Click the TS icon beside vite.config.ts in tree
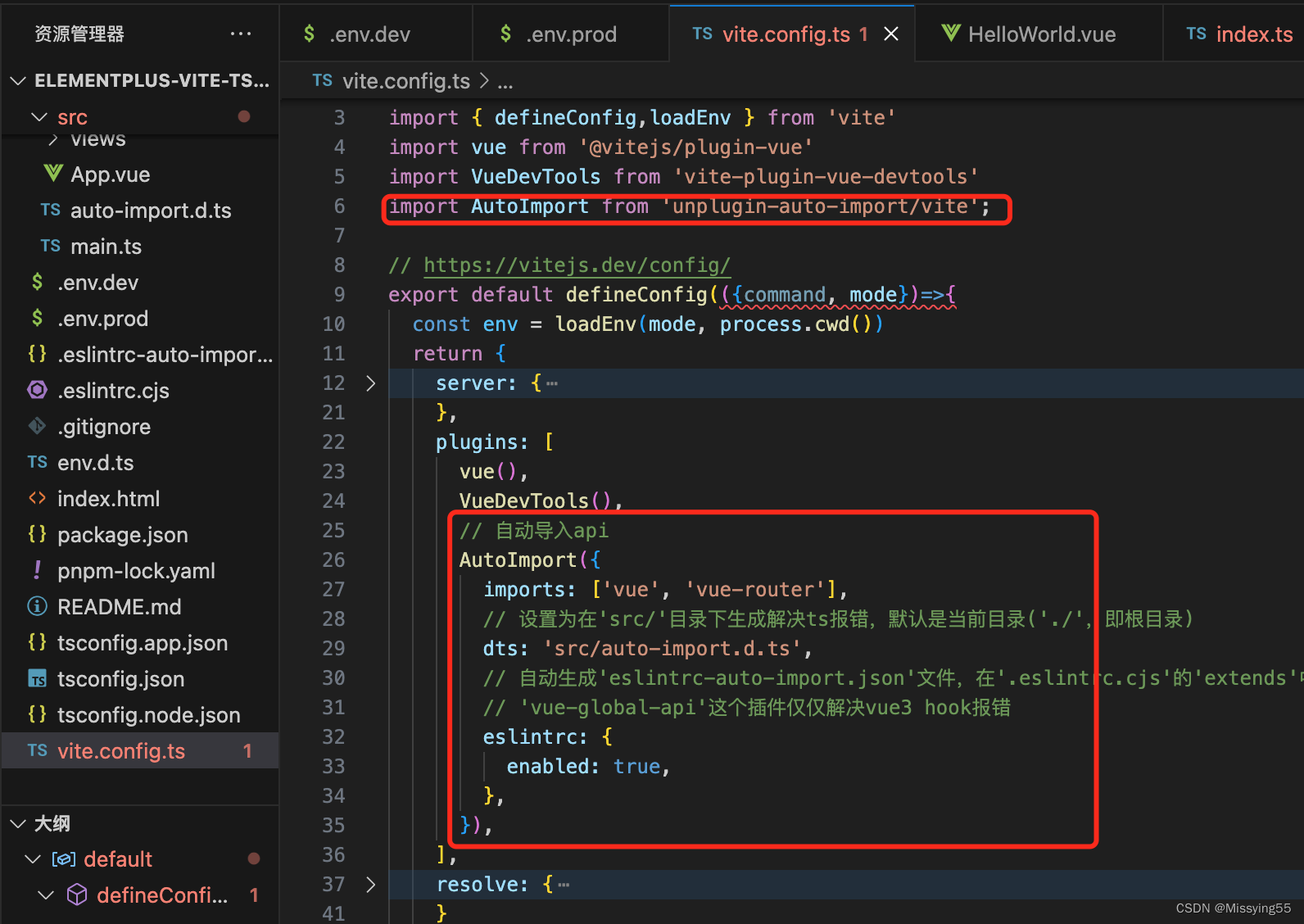Viewport: 1304px width, 924px height. [38, 750]
